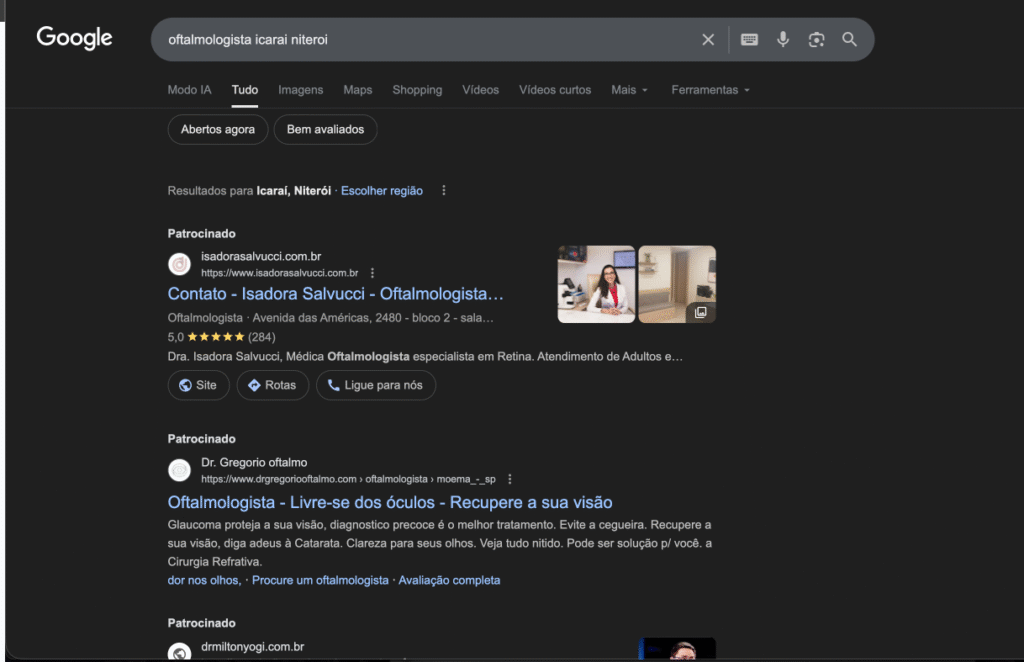The image size is (1024, 662).
Task: Switch to Modo IA tab
Action: tap(189, 90)
